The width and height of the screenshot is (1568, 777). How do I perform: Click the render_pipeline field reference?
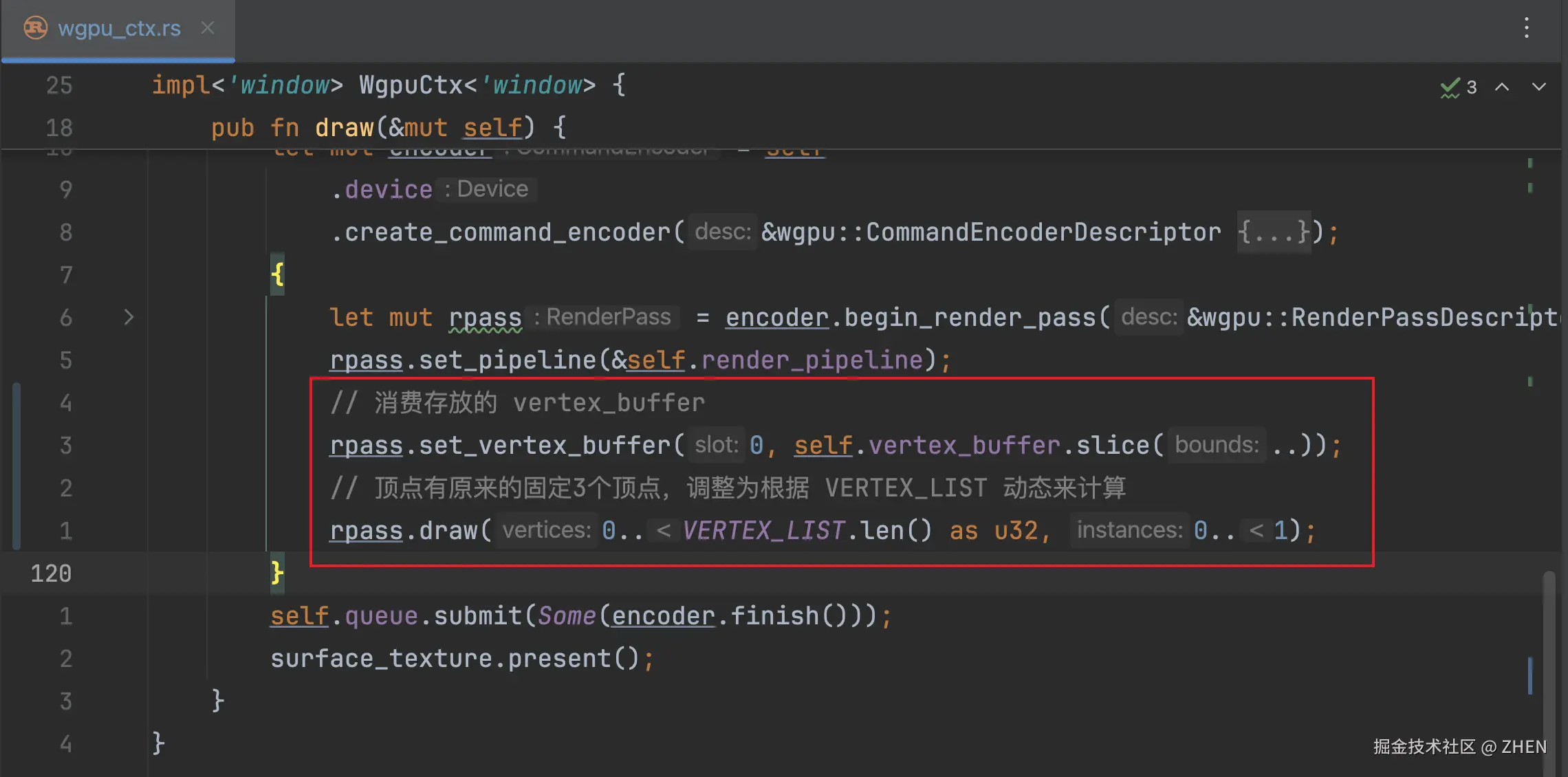(812, 360)
